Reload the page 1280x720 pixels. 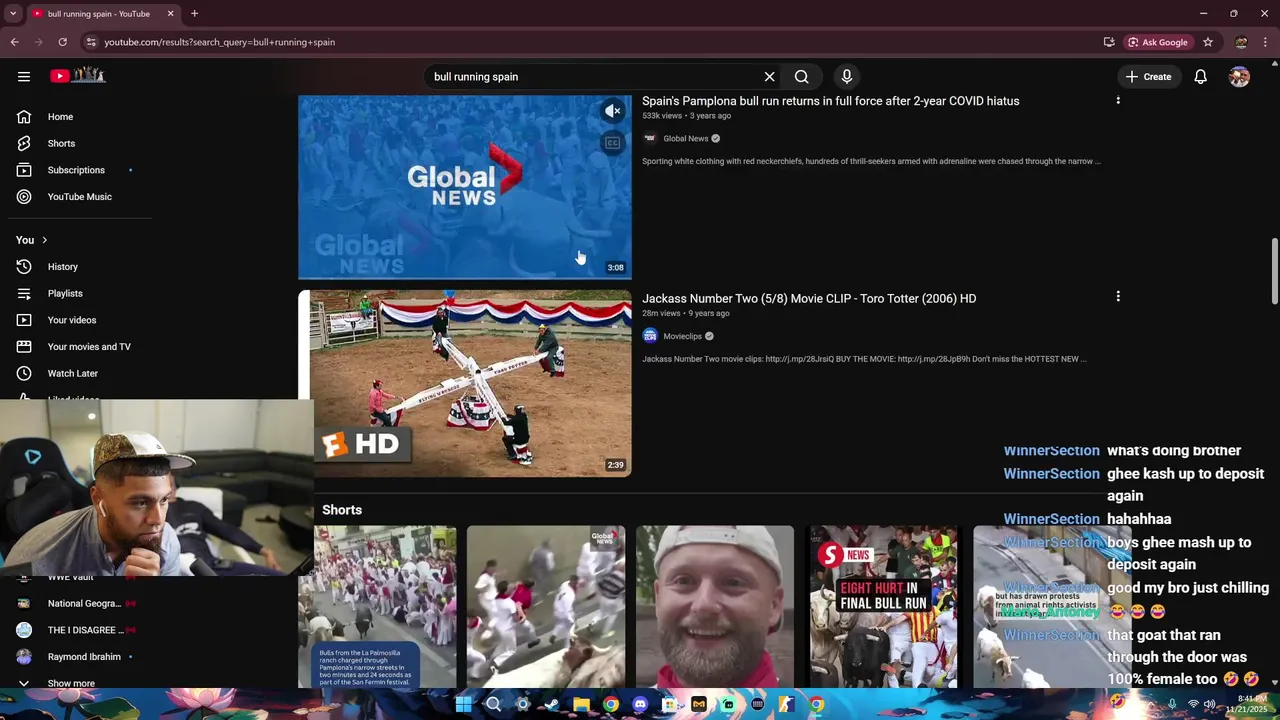point(62,42)
